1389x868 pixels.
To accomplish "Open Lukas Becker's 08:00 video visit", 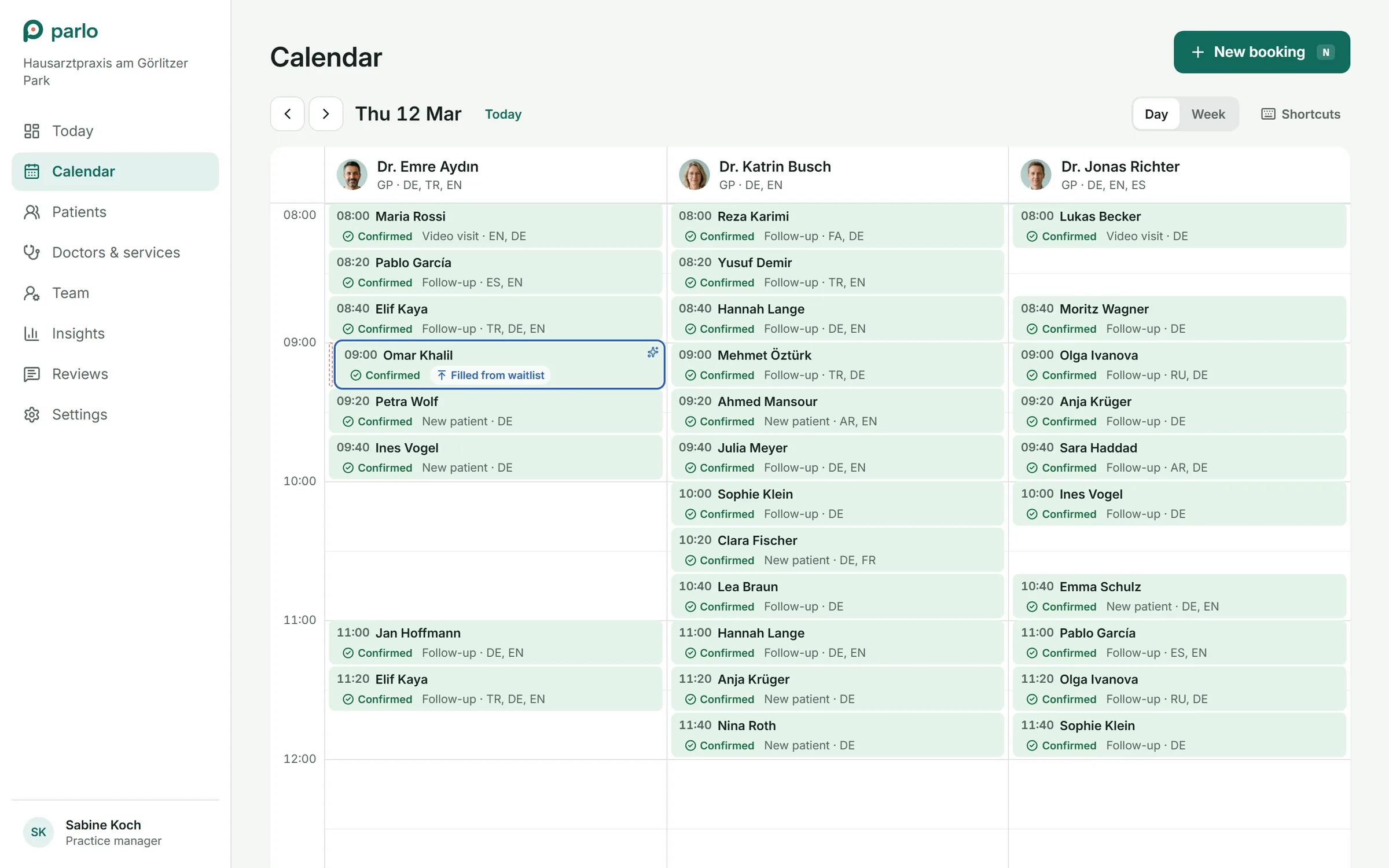I will tap(1179, 226).
